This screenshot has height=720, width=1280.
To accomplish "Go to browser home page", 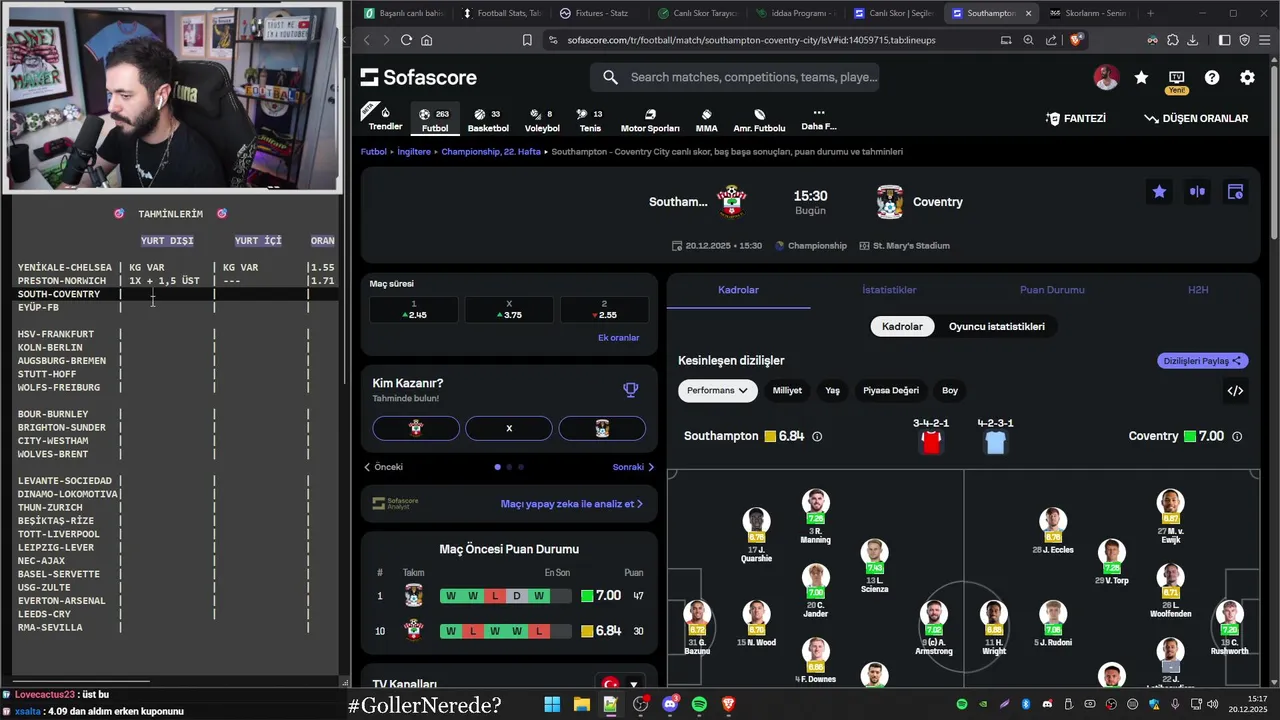I will 427,40.
